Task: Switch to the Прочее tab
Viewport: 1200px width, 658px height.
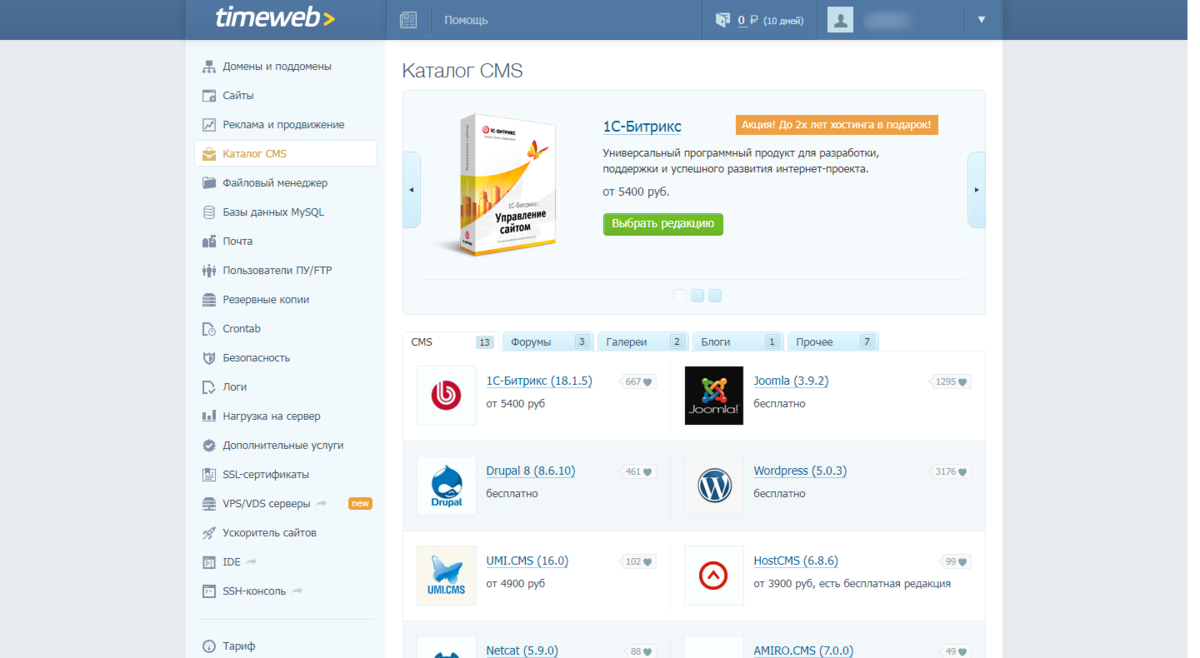Action: point(833,342)
